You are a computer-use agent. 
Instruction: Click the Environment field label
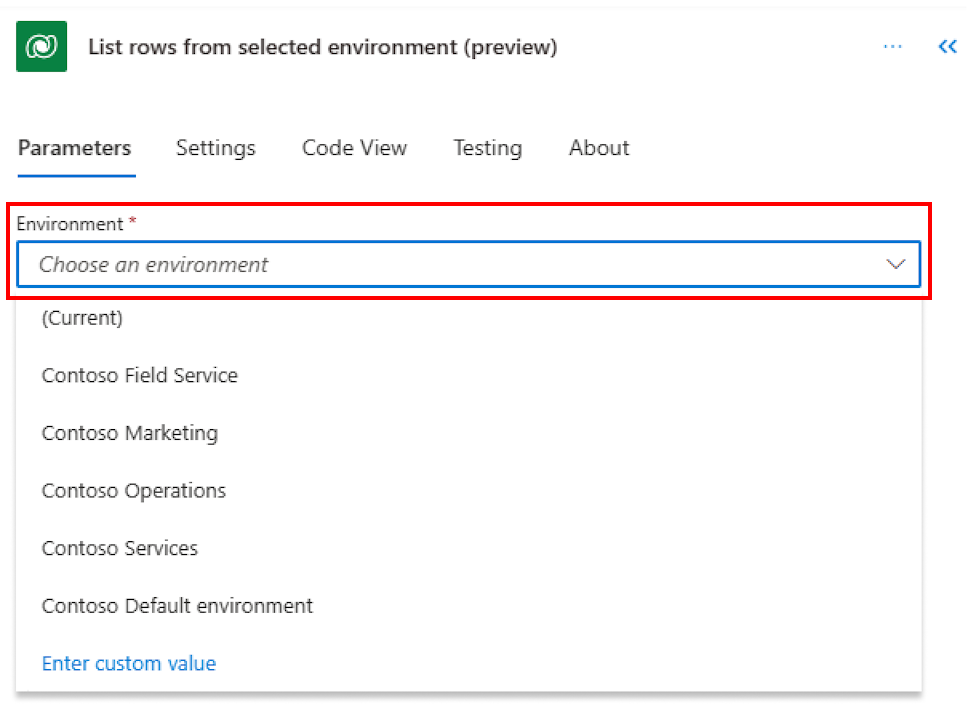pyautogui.click(x=69, y=224)
